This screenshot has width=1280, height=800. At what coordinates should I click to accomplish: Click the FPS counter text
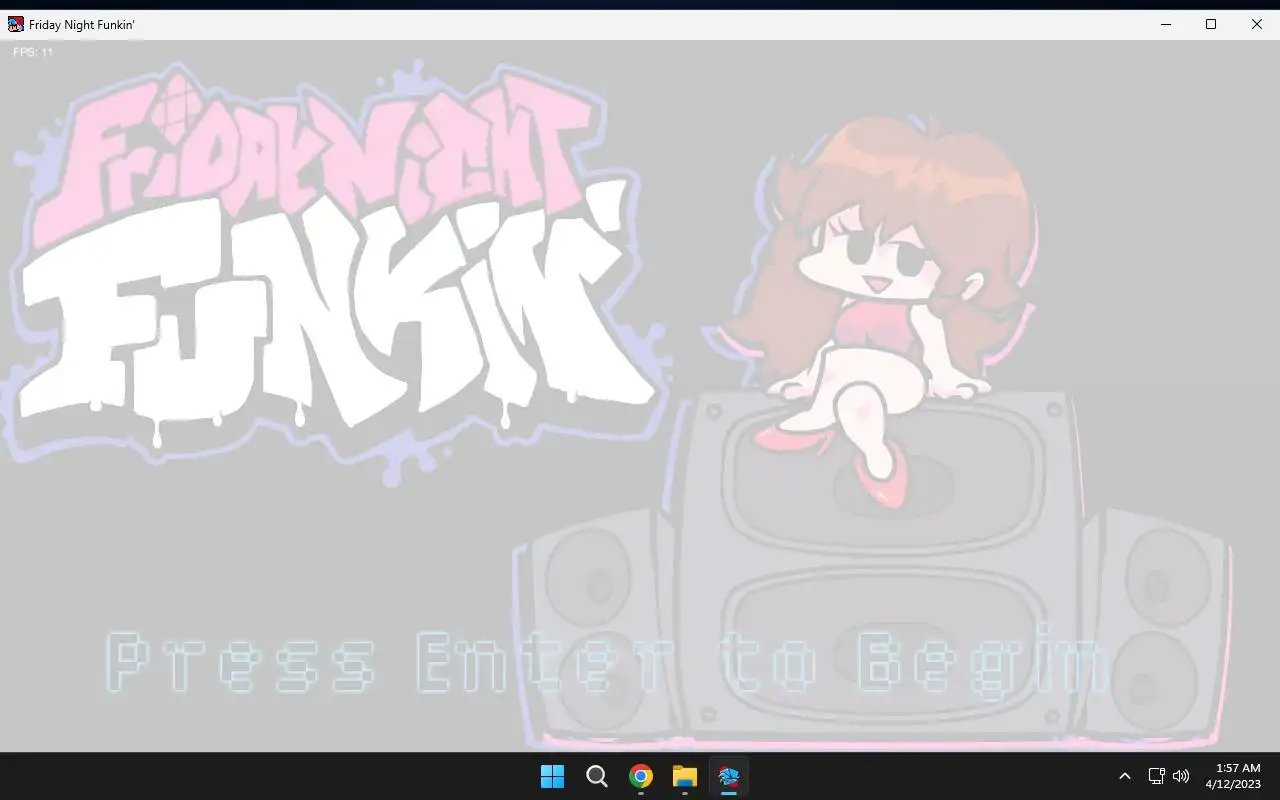pos(33,52)
